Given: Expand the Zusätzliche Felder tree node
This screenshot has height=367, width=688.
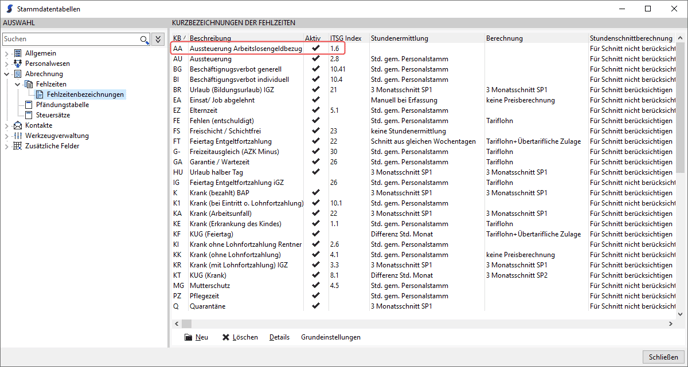Looking at the screenshot, I should click(x=7, y=146).
